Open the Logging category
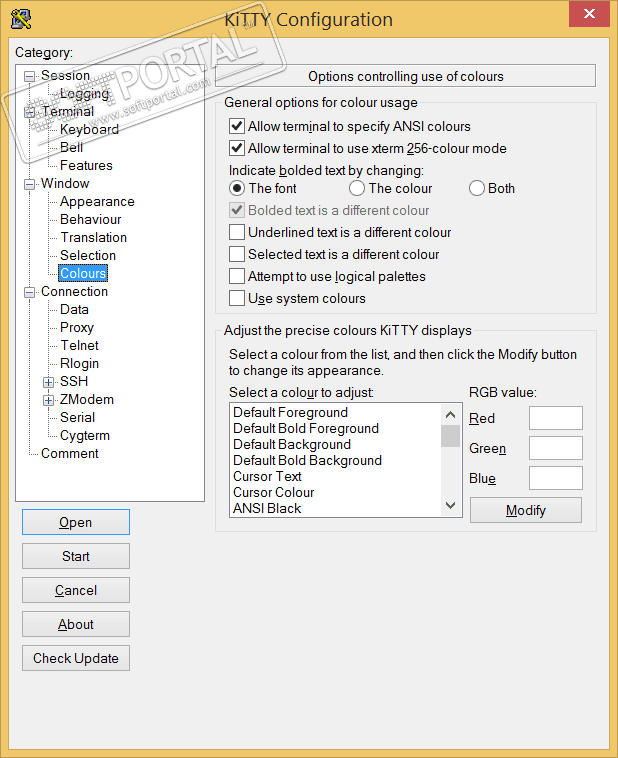This screenshot has width=618, height=758. tap(84, 93)
